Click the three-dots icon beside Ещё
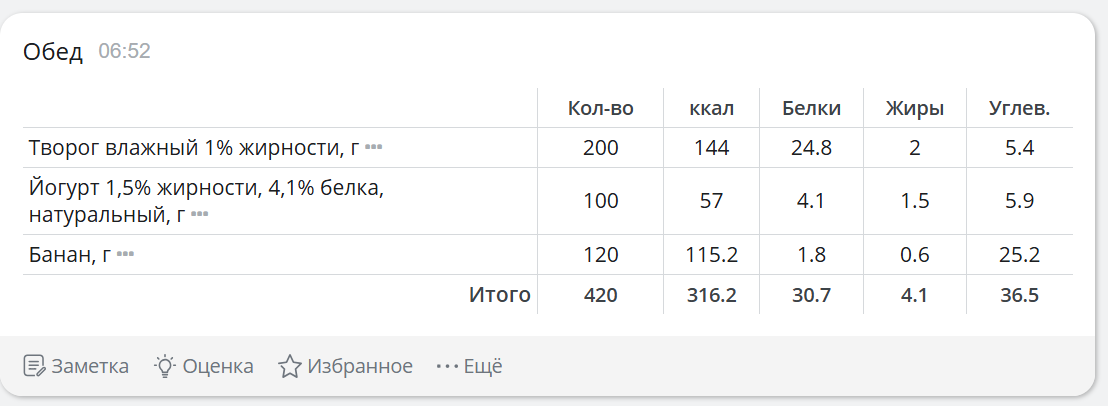 [447, 367]
